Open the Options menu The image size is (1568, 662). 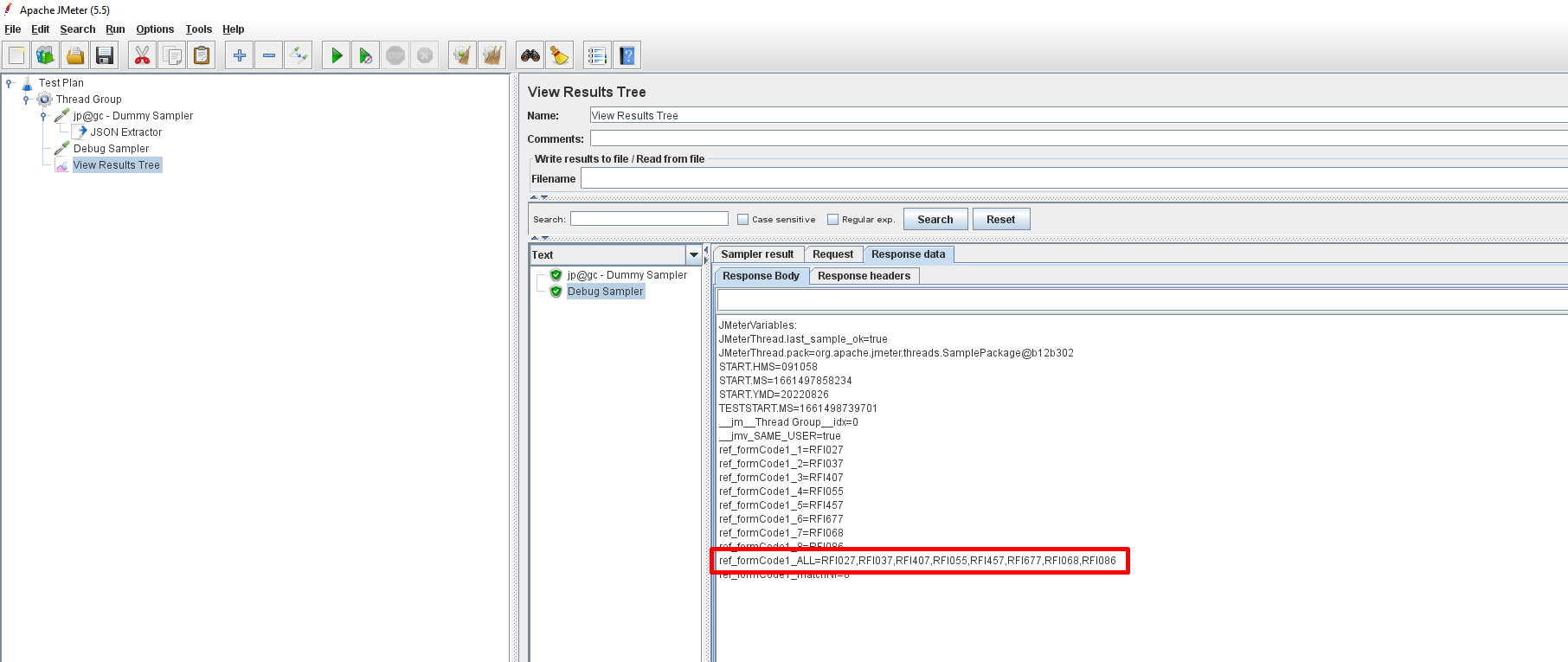point(155,29)
